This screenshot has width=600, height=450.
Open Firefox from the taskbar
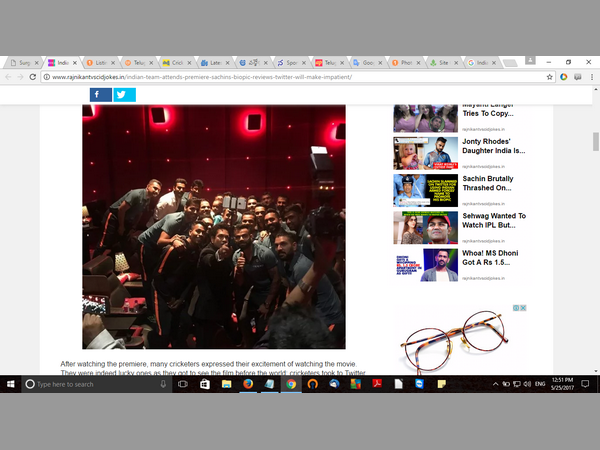click(x=247, y=384)
